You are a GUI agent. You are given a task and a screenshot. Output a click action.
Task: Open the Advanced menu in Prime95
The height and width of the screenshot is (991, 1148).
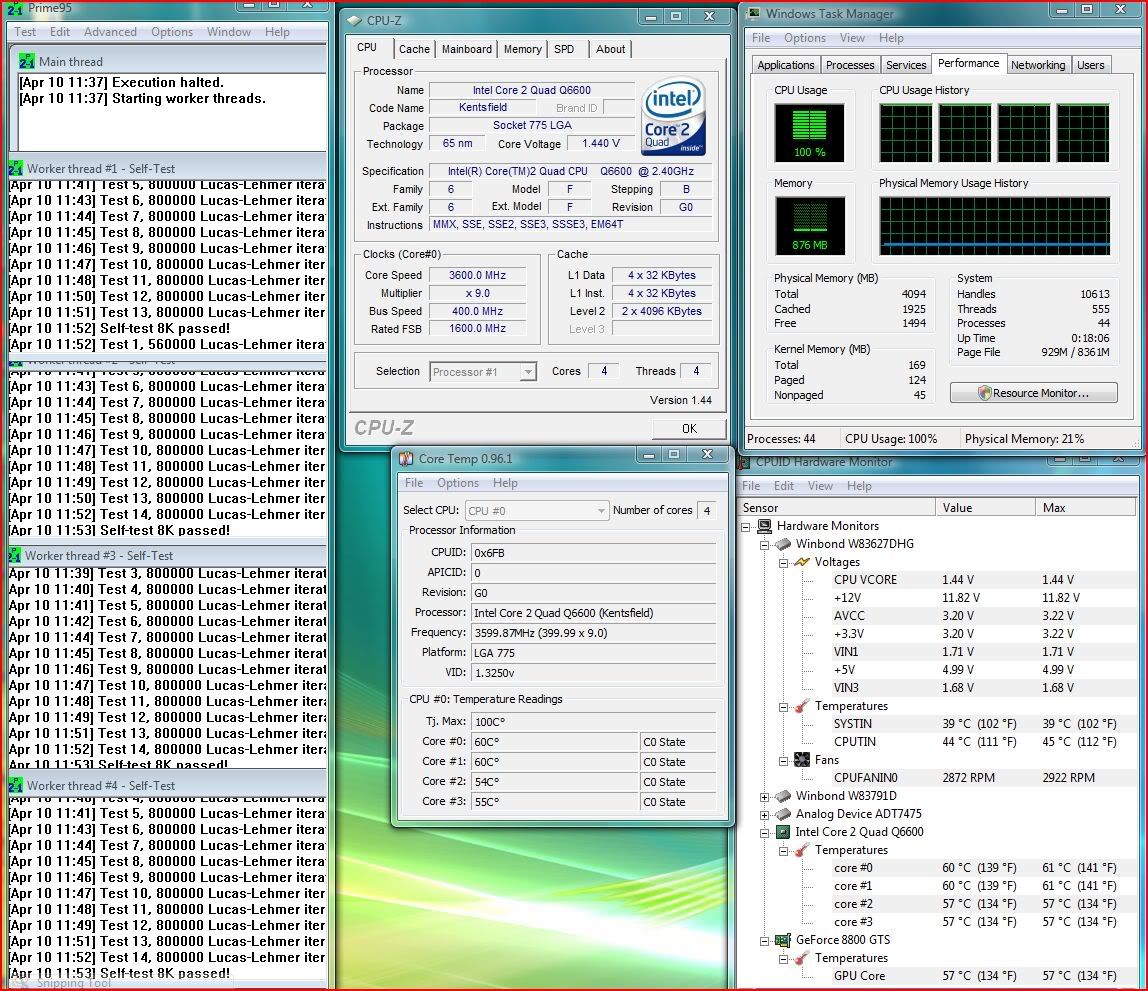(x=110, y=31)
